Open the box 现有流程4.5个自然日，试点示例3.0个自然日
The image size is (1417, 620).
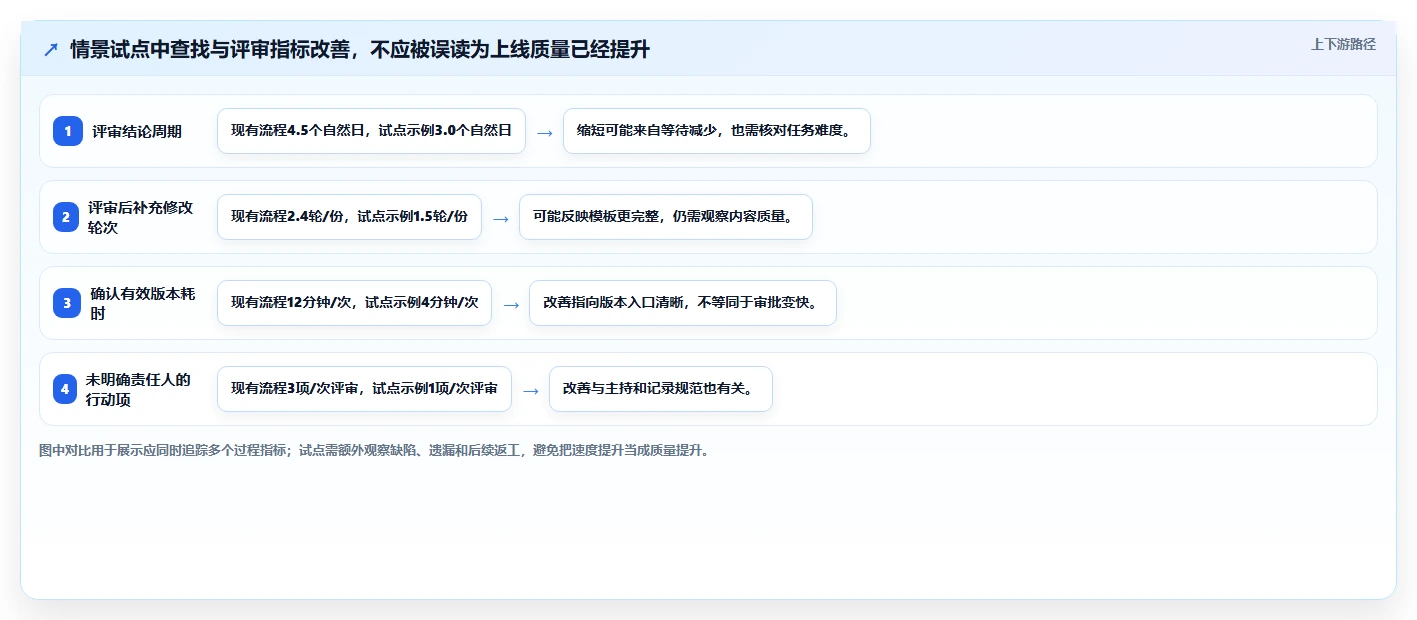coord(371,131)
